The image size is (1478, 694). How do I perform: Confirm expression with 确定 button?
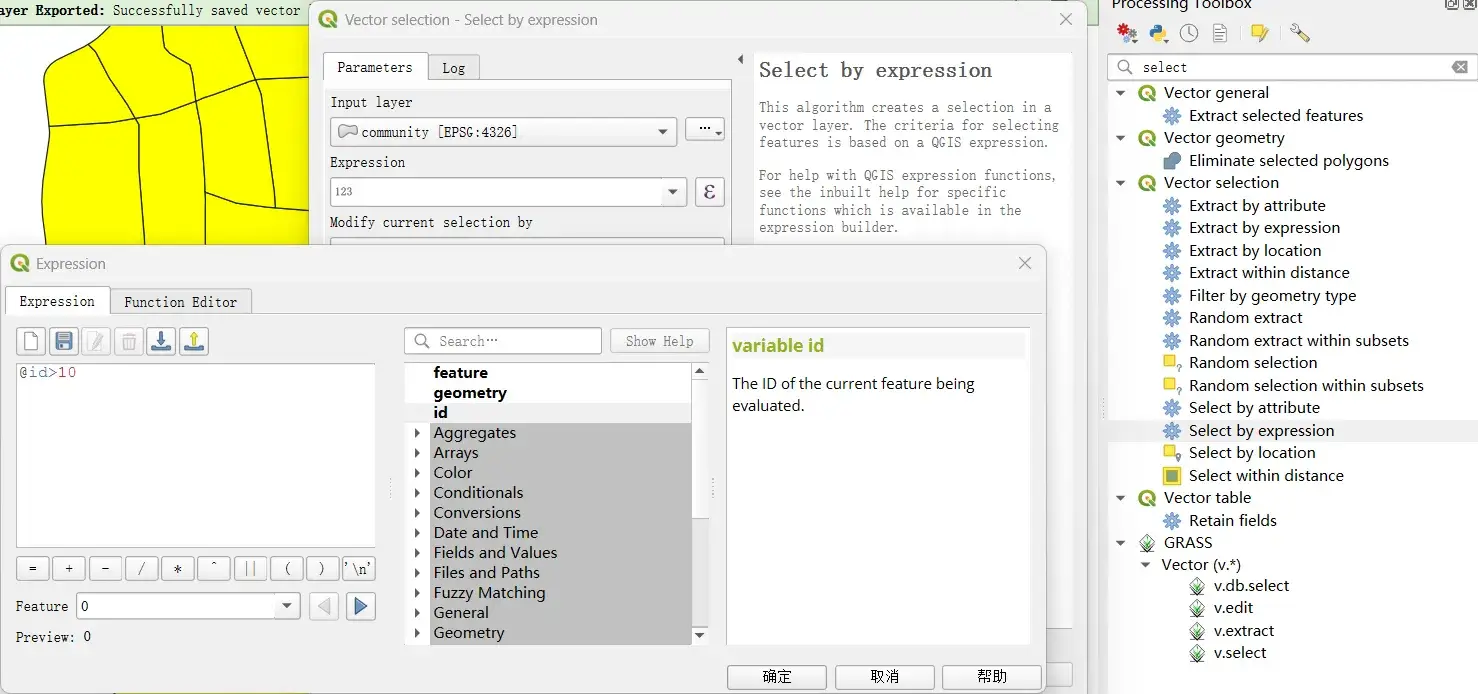pos(777,677)
